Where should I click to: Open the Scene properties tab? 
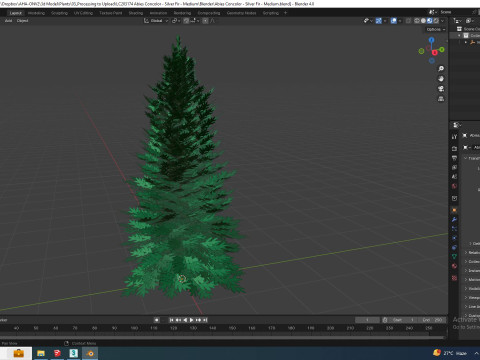pyautogui.click(x=454, y=177)
